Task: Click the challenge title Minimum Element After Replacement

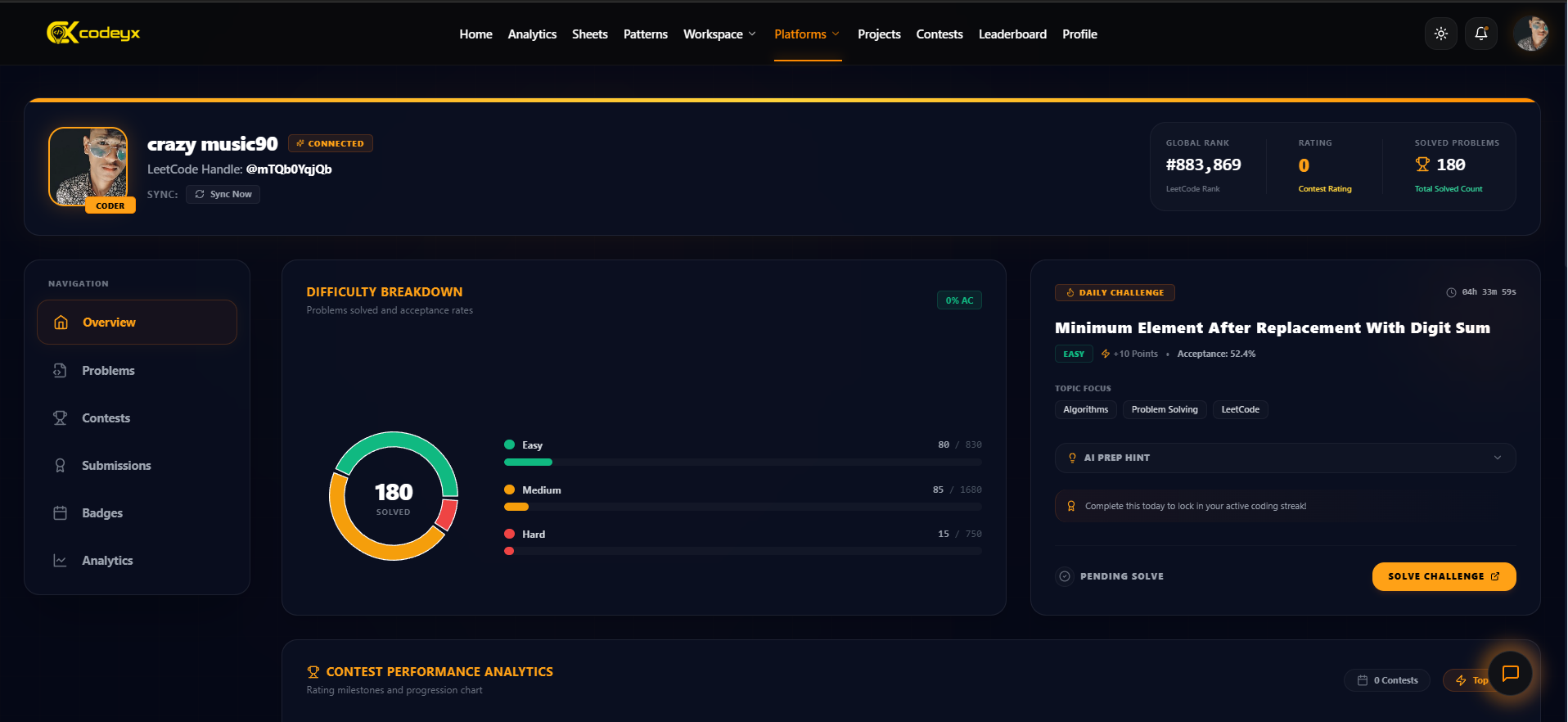Action: (x=1272, y=327)
